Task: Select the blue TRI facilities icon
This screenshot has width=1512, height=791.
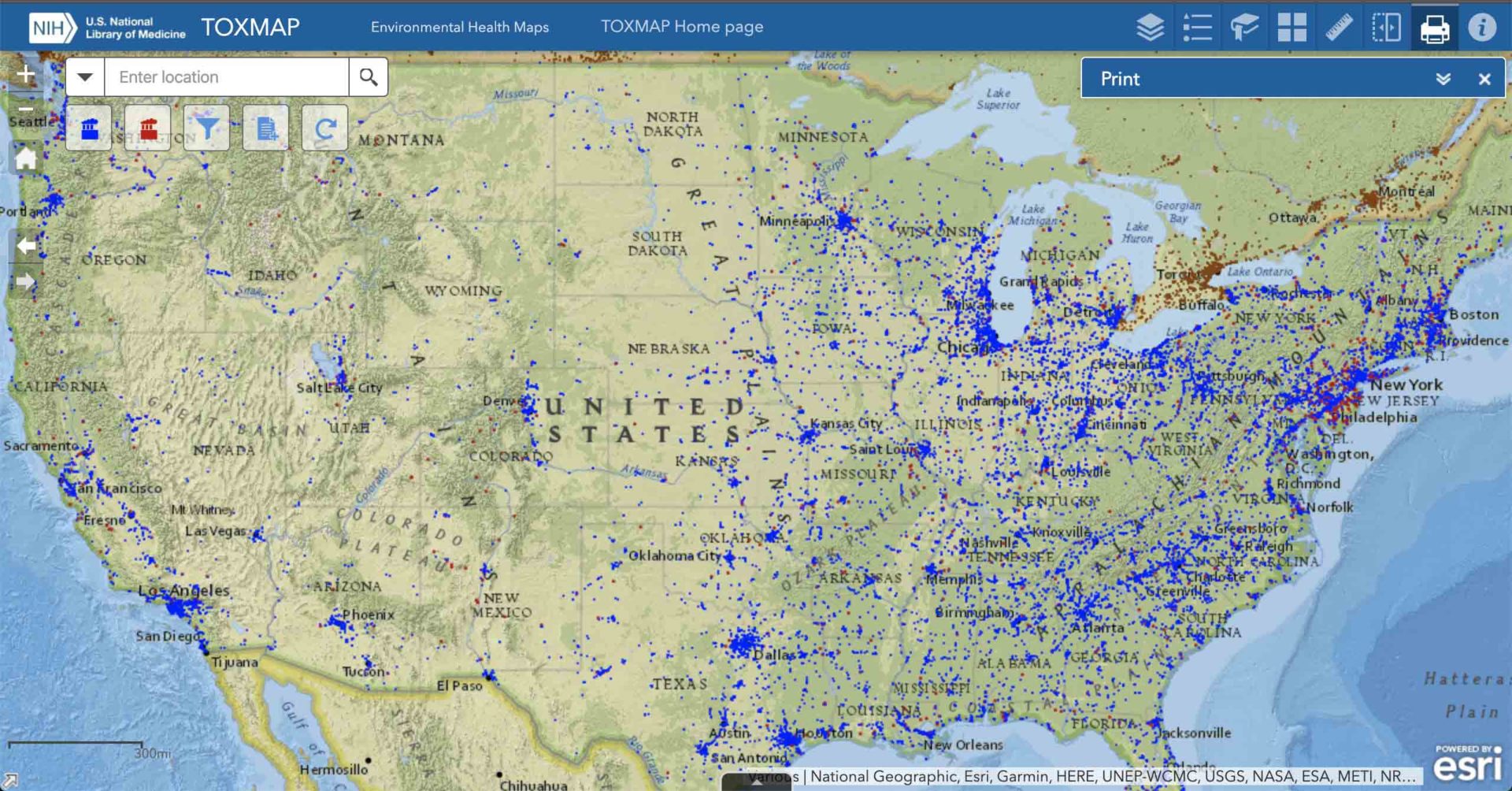Action: pos(88,128)
